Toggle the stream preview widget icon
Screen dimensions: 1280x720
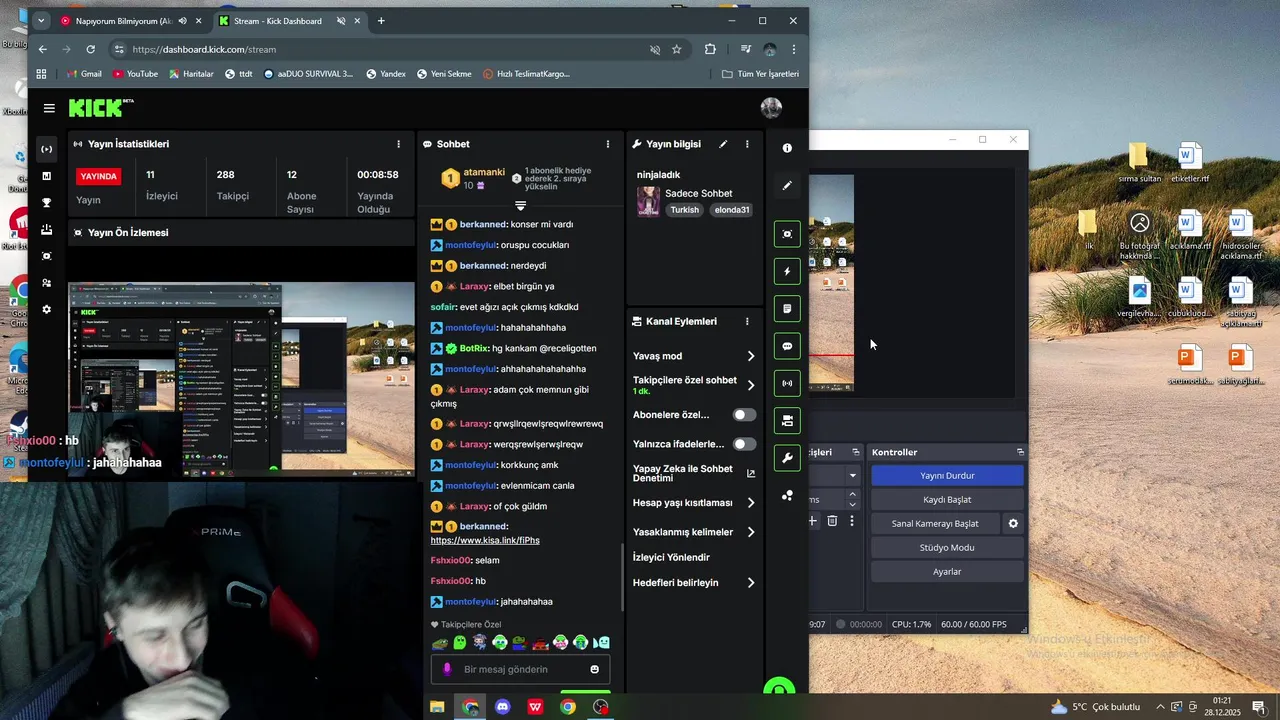(x=787, y=234)
